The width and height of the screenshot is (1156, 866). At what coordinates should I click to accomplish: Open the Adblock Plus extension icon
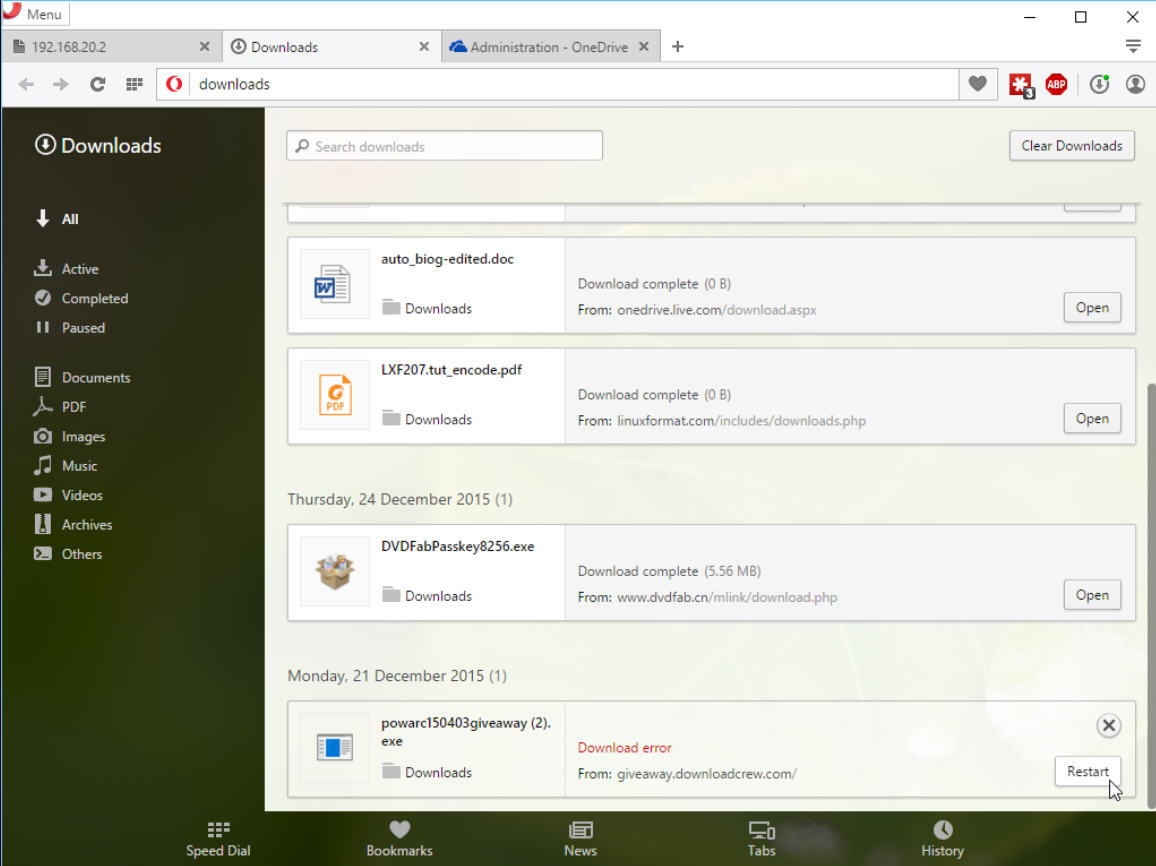1056,84
